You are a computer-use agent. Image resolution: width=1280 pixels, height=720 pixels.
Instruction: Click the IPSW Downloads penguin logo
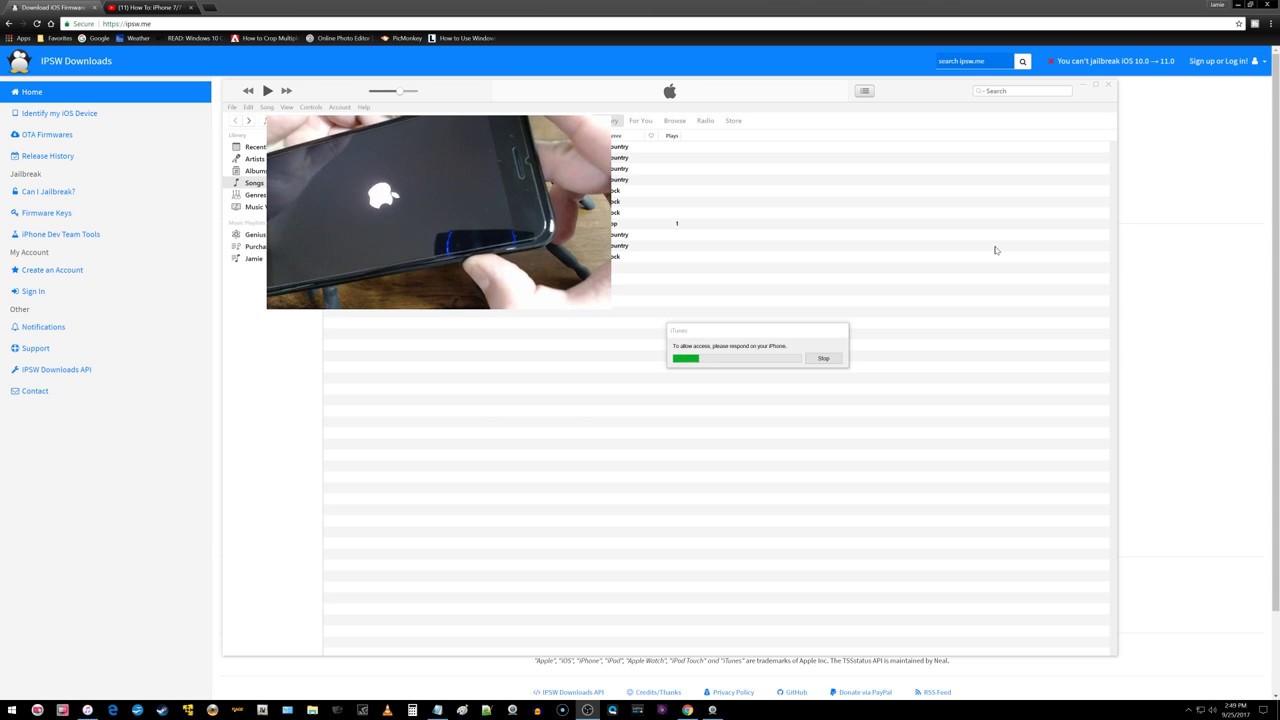[x=19, y=61]
